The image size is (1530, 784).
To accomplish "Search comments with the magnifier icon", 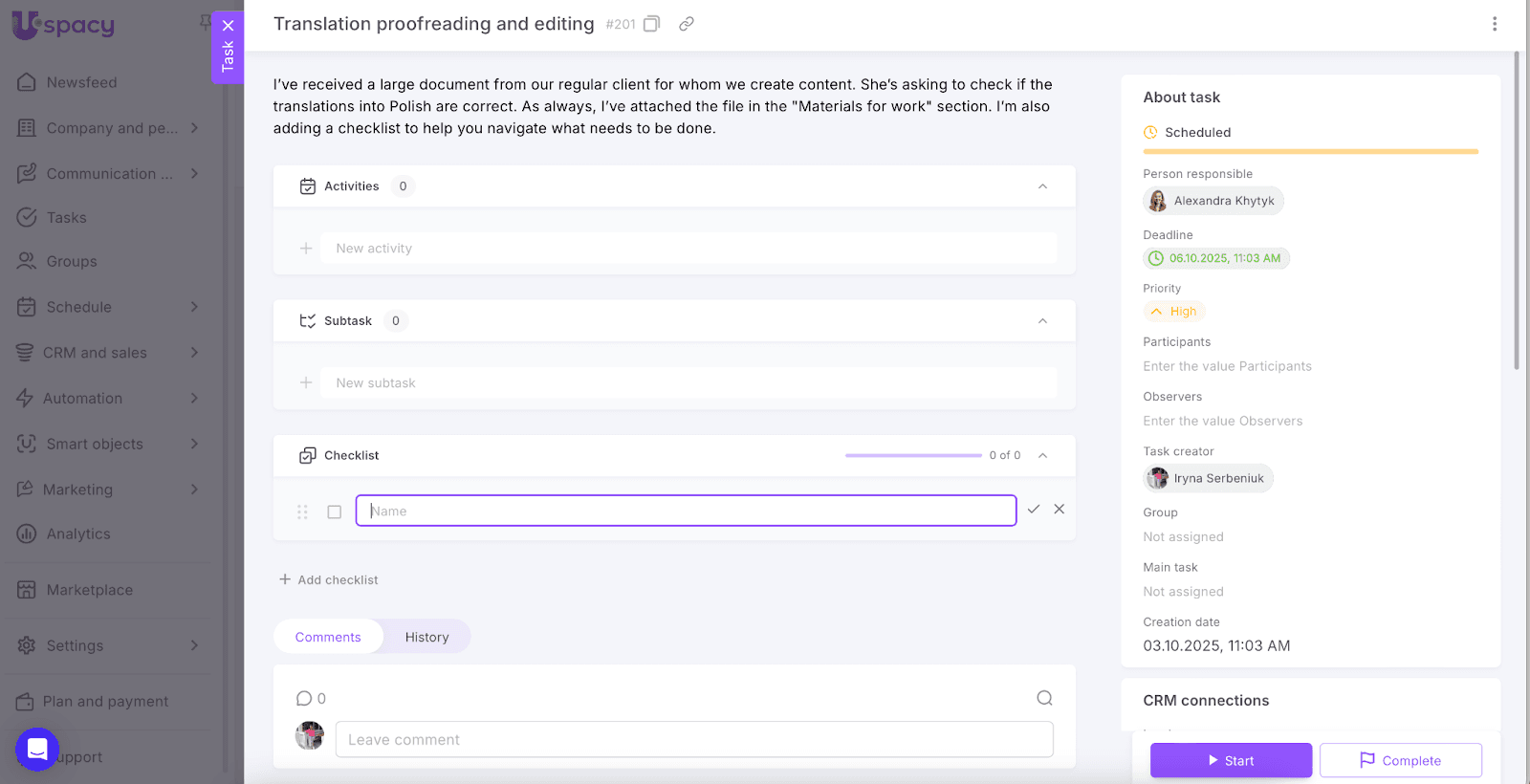I will [1044, 698].
